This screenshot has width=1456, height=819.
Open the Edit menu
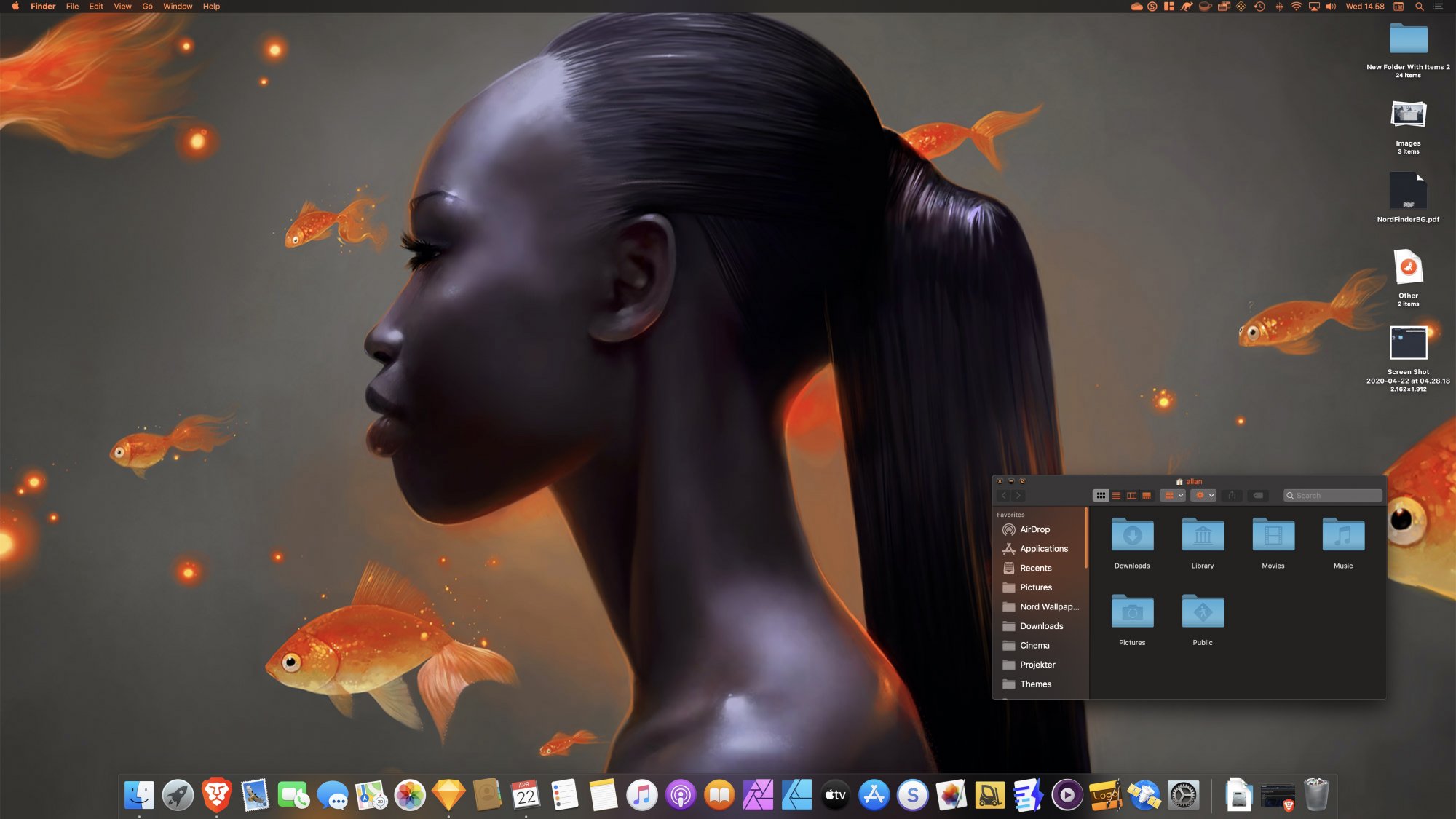pyautogui.click(x=96, y=7)
